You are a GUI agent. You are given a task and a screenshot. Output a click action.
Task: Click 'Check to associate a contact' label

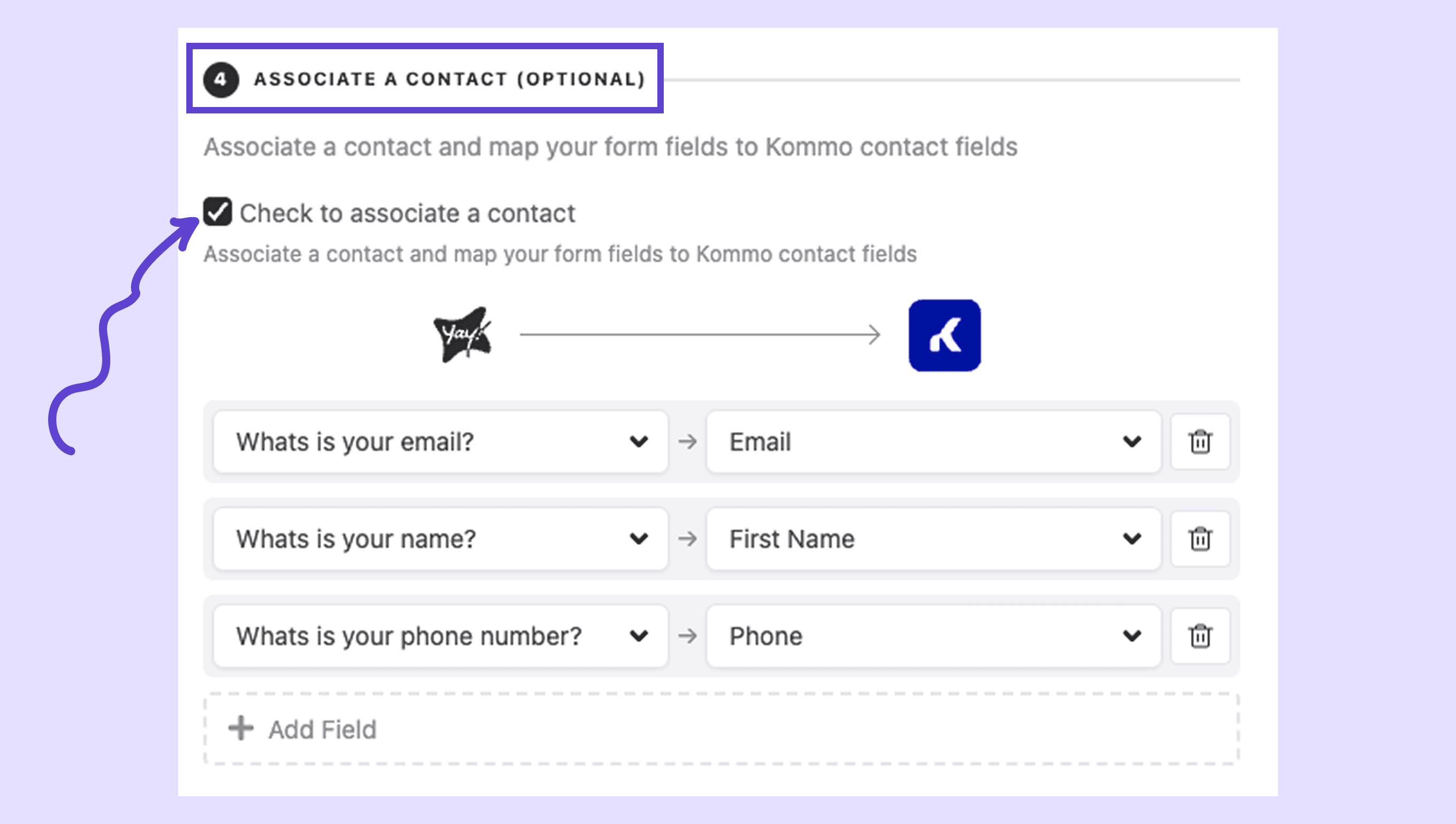407,213
